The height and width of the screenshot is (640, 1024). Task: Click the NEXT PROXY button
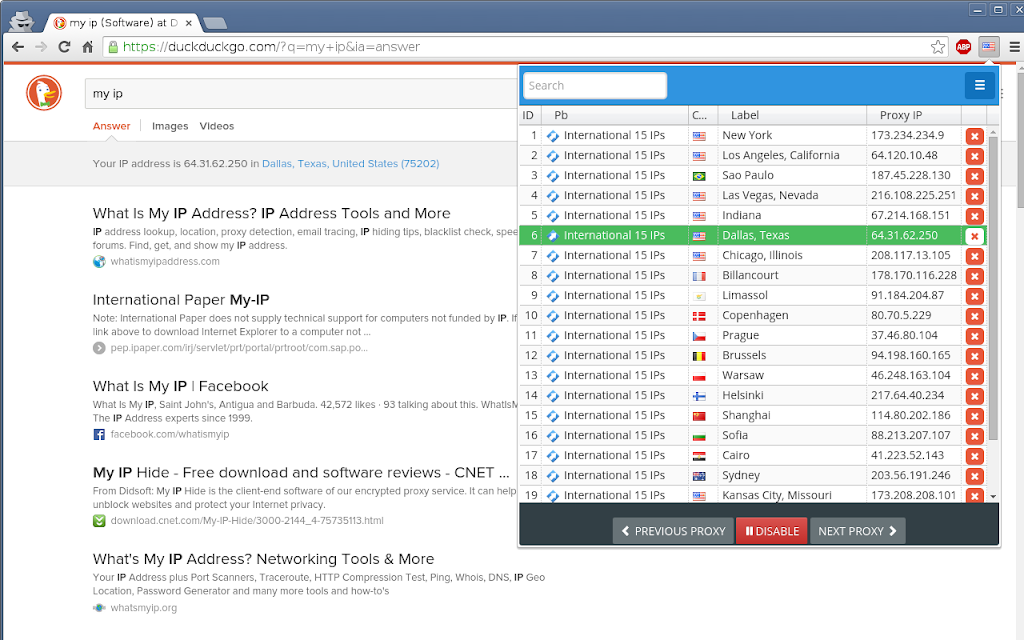coord(857,531)
